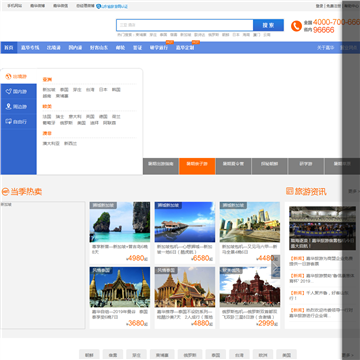
Task: Click the ¥2999 price
Action: [x=267, y=323]
